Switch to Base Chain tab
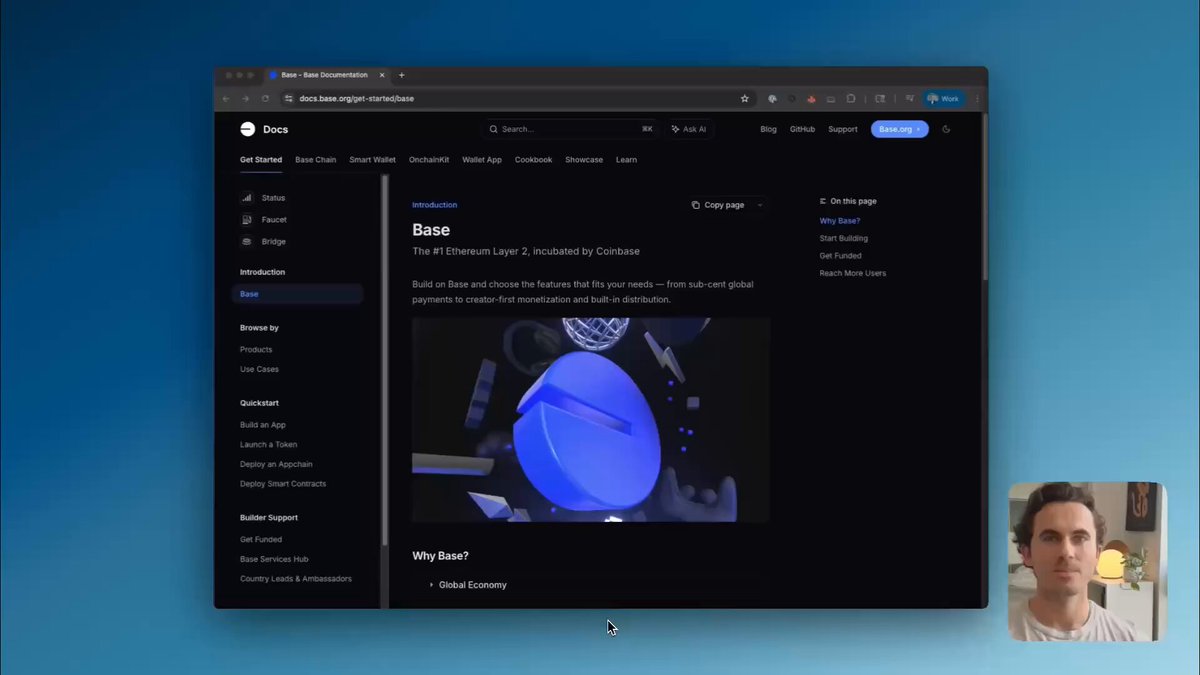The width and height of the screenshot is (1200, 675). 316,160
